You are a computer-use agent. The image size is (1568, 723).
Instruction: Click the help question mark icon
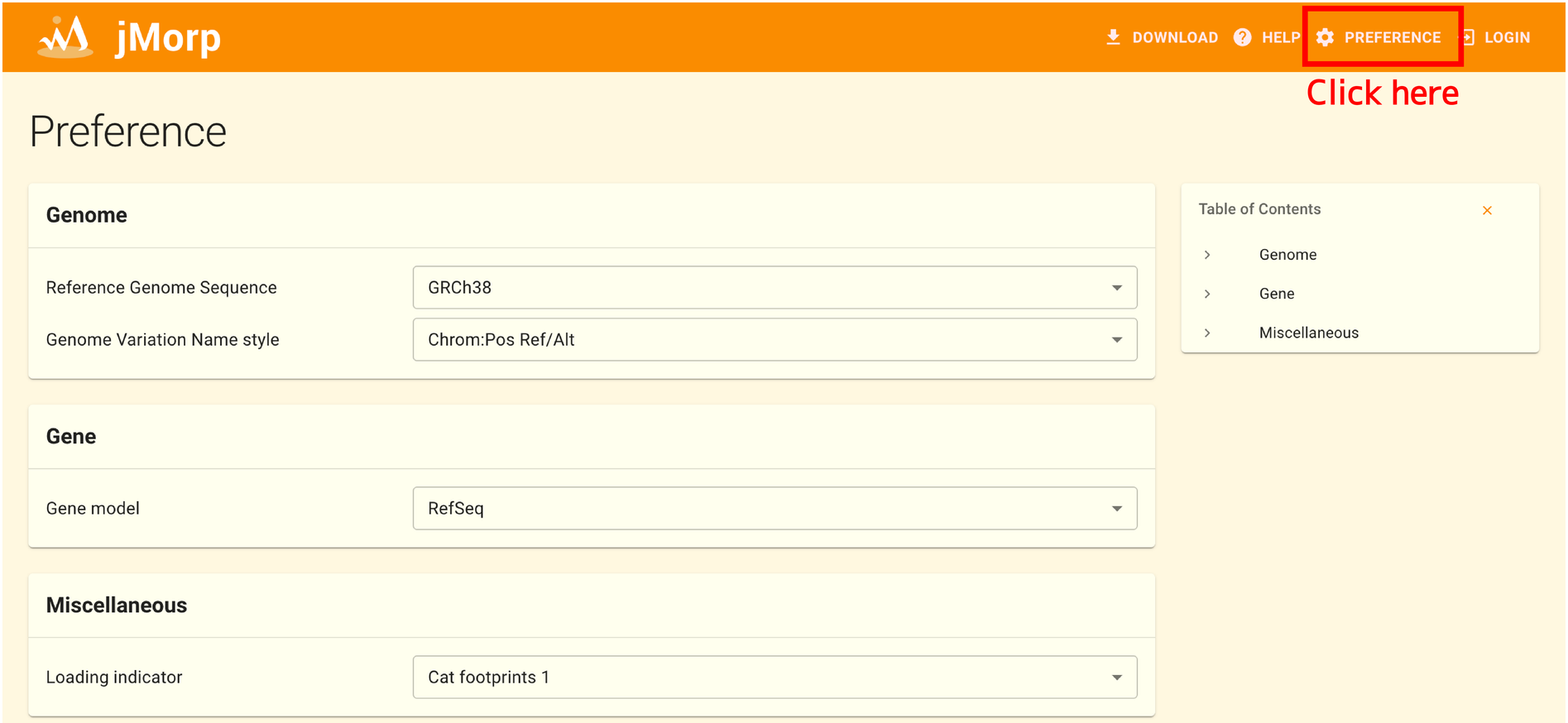(x=1242, y=37)
